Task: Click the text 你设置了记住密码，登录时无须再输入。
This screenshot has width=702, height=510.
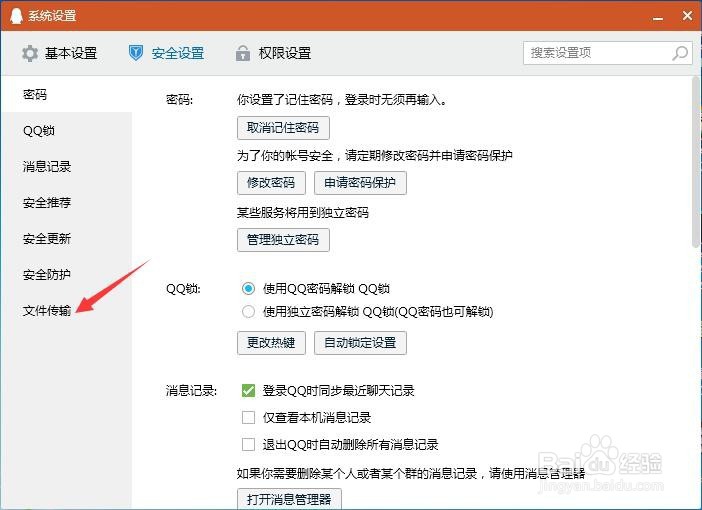Action: click(342, 99)
